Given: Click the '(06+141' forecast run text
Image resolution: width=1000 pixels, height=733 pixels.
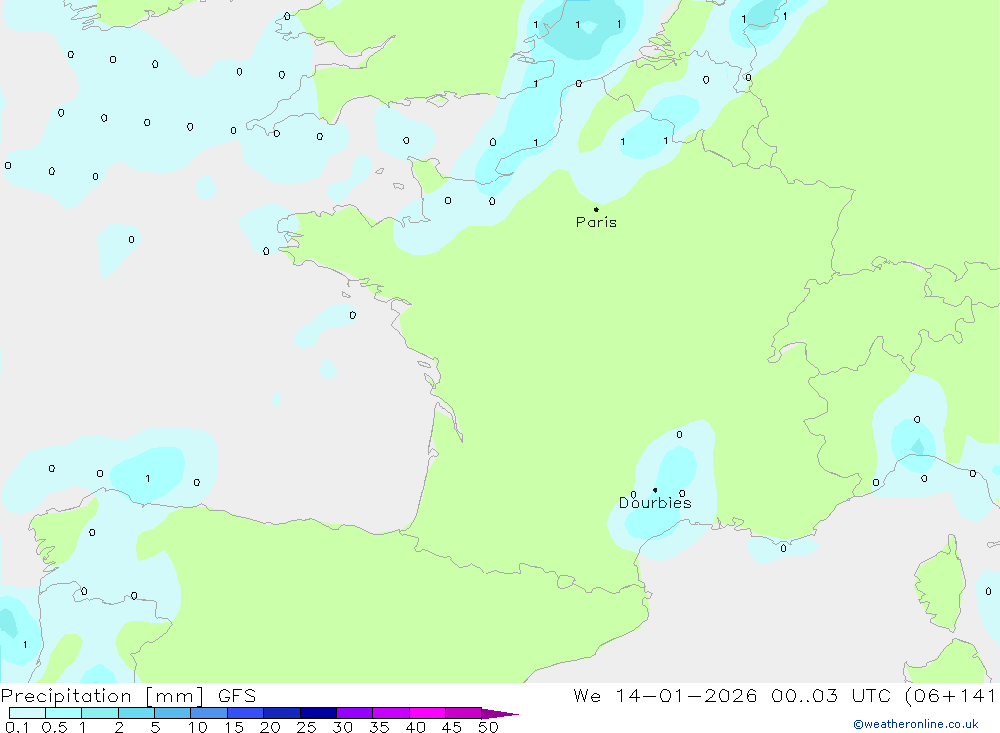Looking at the screenshot, I should coord(951,696).
